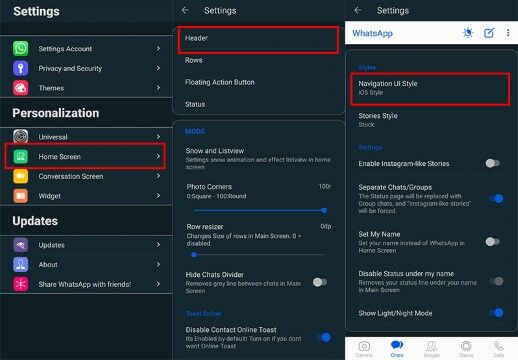Expand Widget chevron arrow
The height and width of the screenshot is (360, 518).
point(158,196)
